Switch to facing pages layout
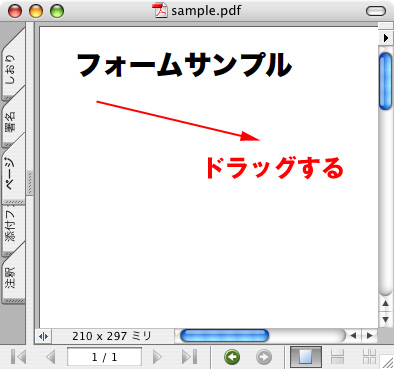 (369, 357)
